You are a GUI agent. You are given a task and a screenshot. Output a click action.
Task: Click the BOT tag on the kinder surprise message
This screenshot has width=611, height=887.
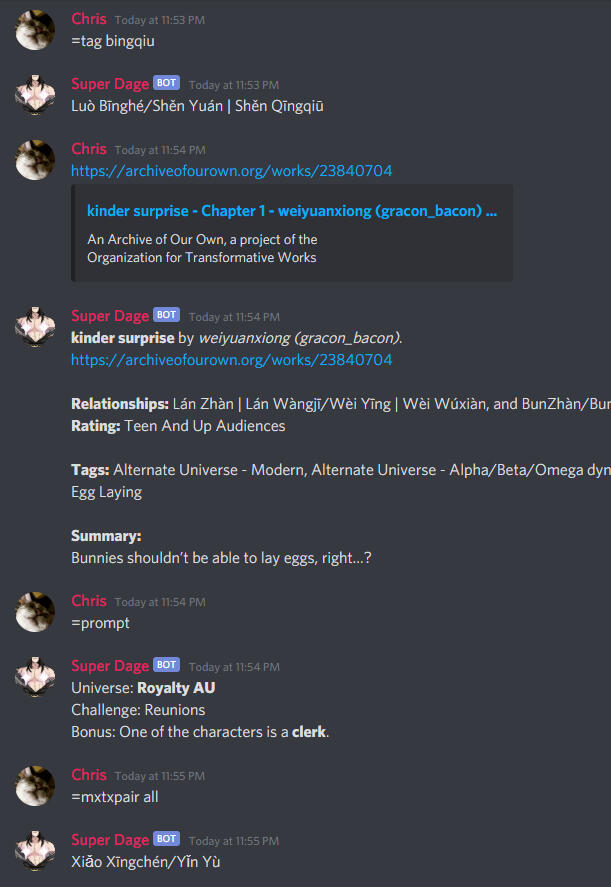click(166, 315)
